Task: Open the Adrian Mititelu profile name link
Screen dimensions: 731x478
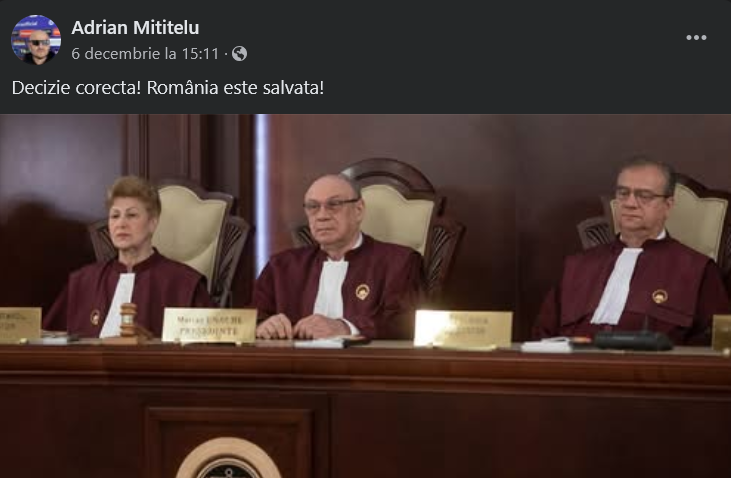Action: pyautogui.click(x=135, y=28)
